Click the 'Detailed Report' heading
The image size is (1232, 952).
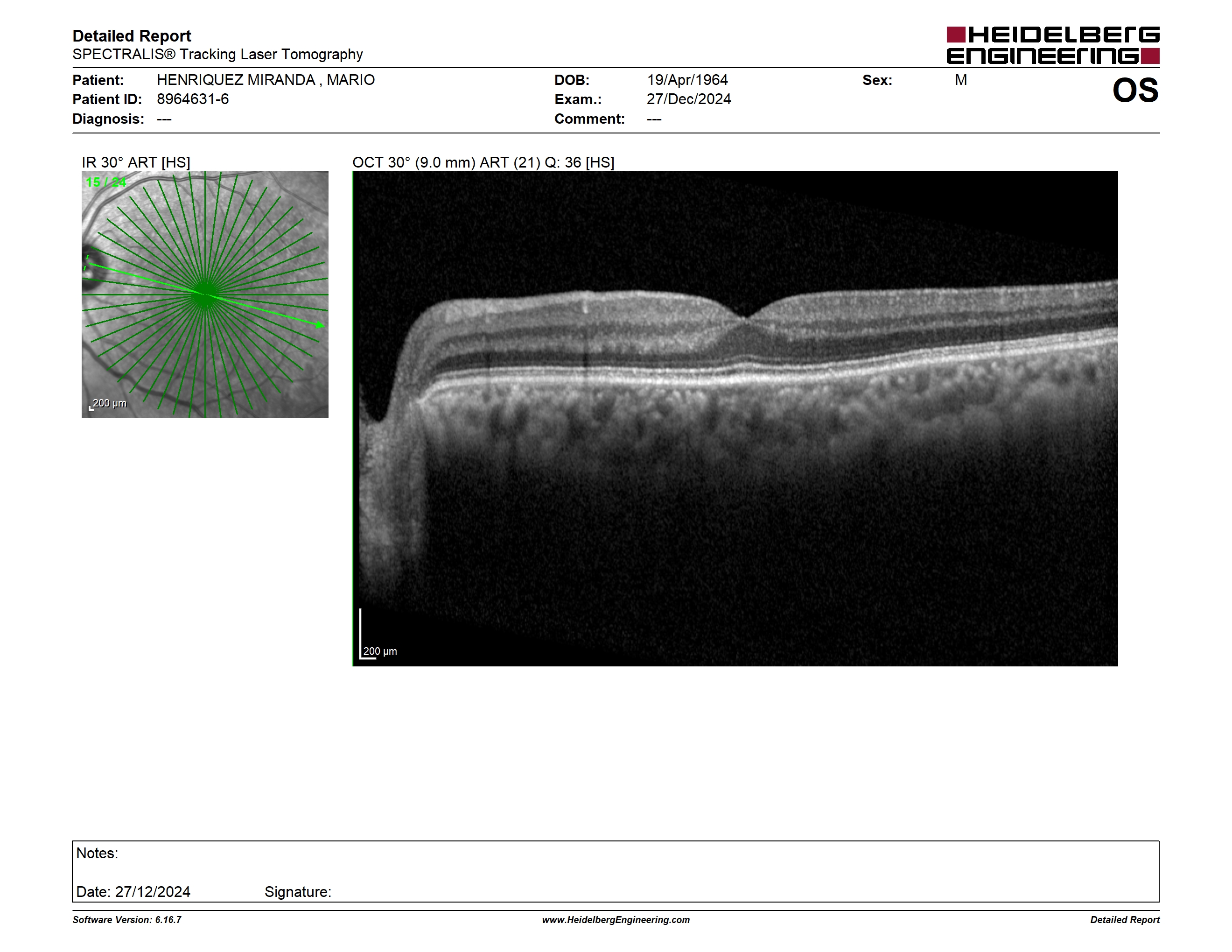(132, 36)
